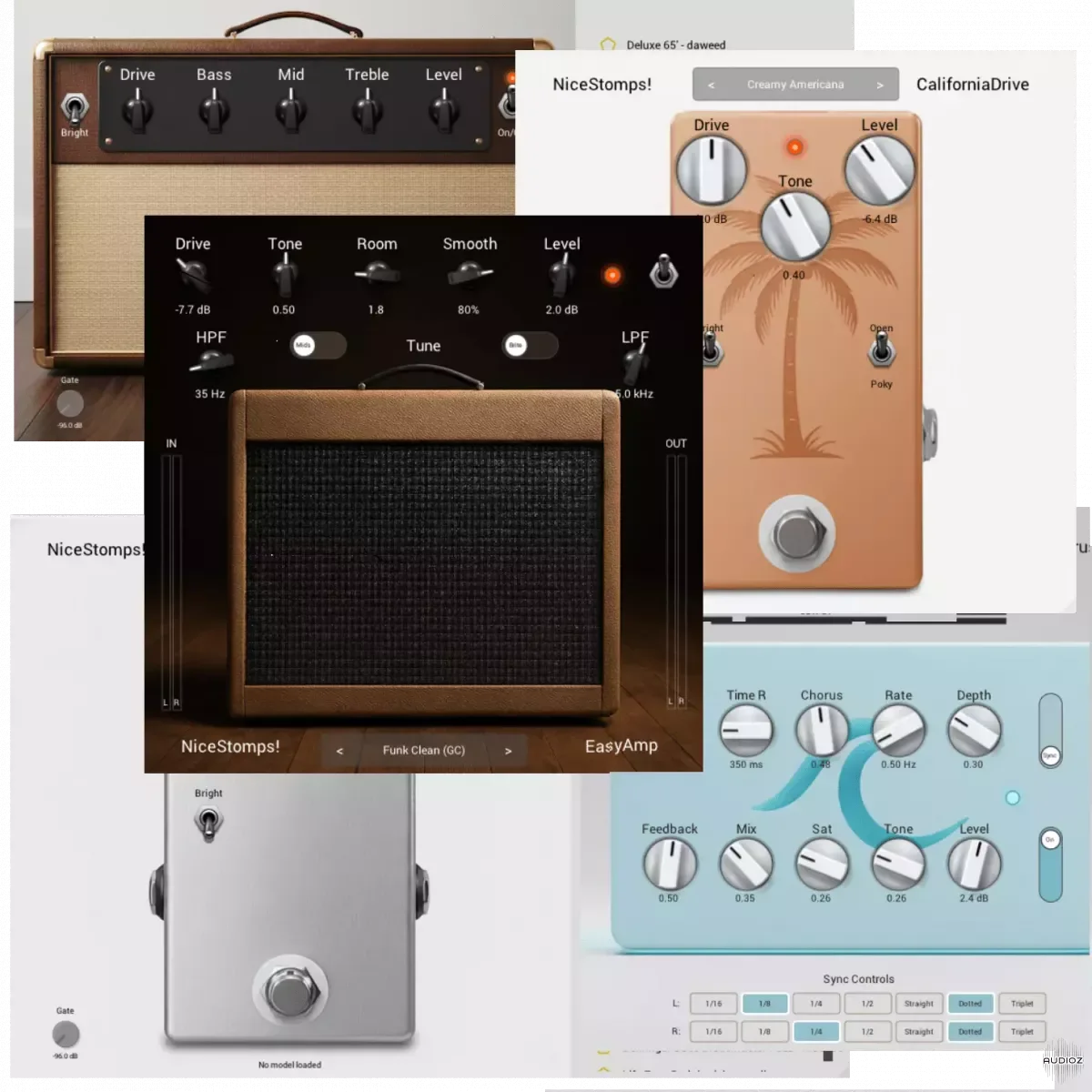Click the Feedback knob on the delay
The height and width of the screenshot is (1092, 1092).
(670, 864)
